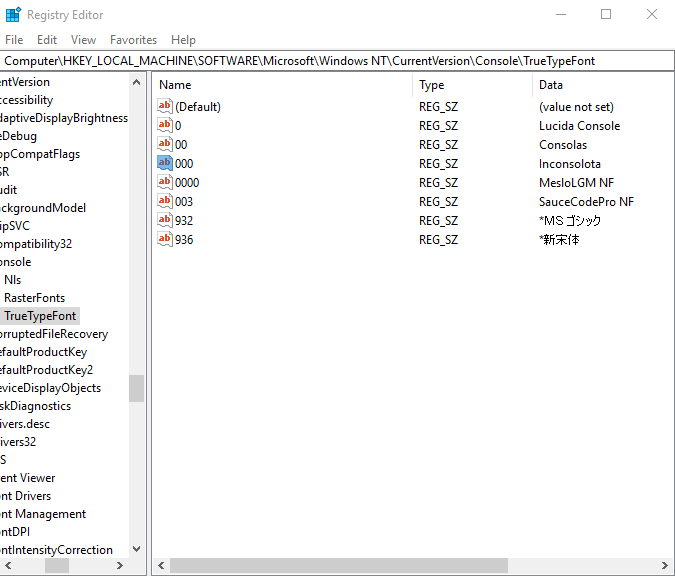Viewport: 675px width, 576px height.
Task: Select the BackgroundModel key in the tree
Action: pos(43,208)
